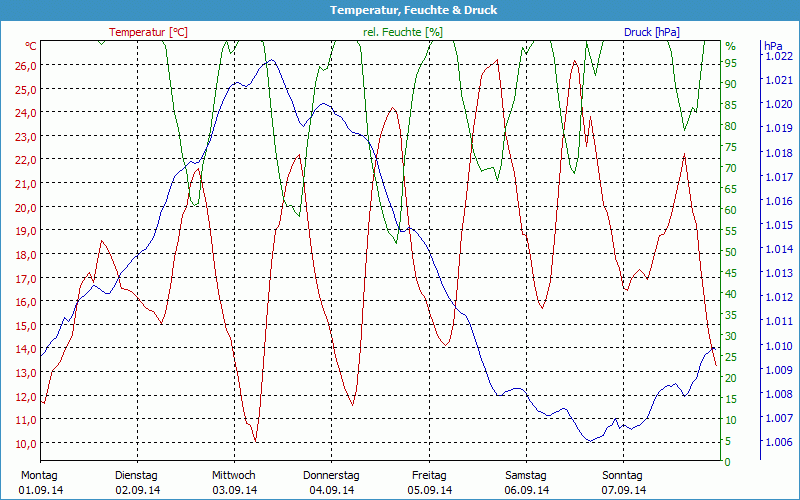Click the 'Donnerstag' day label

(x=331, y=476)
